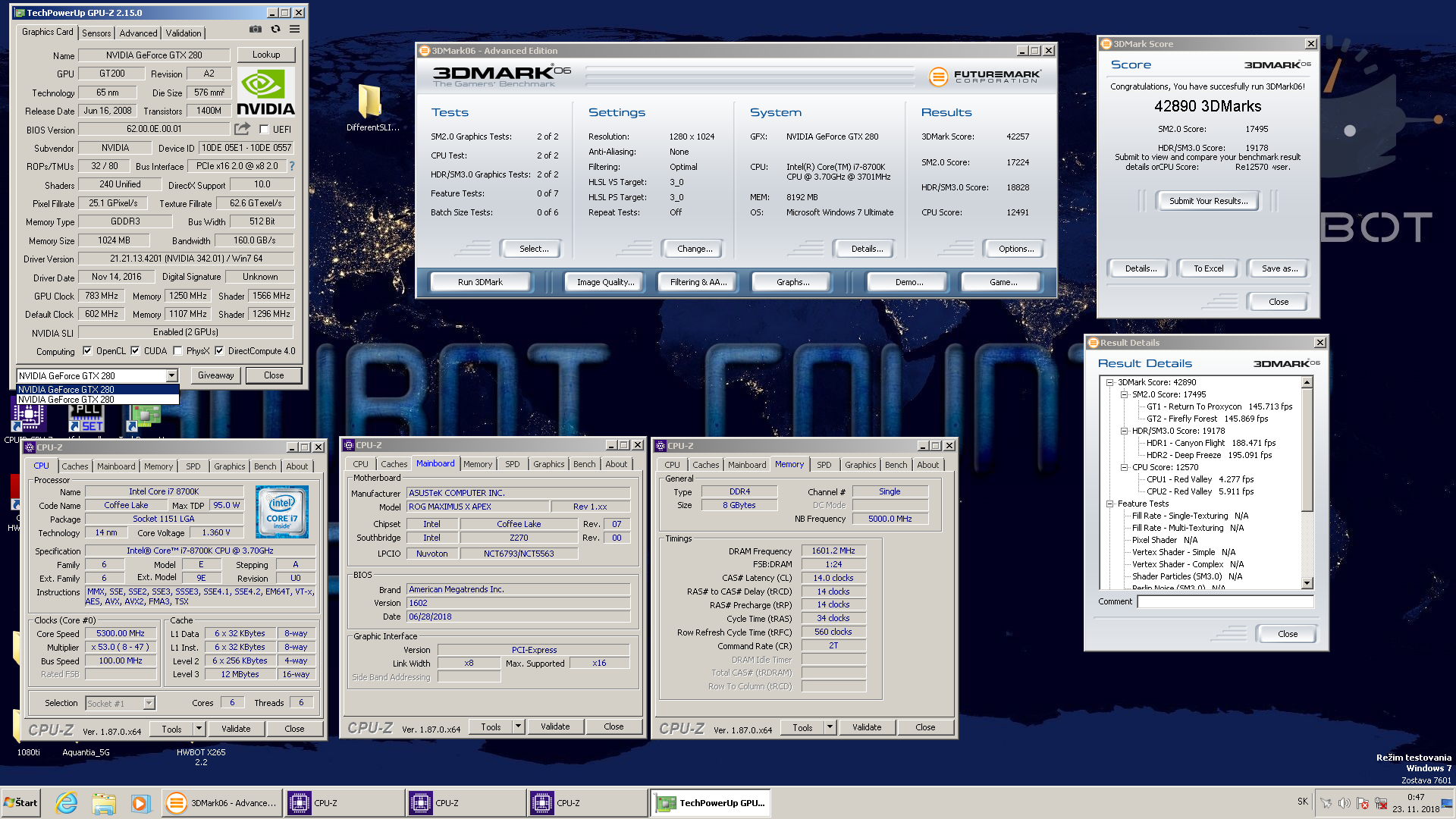Click the Result Details vertical scrollbar
1456x819 pixels.
pos(1307,483)
